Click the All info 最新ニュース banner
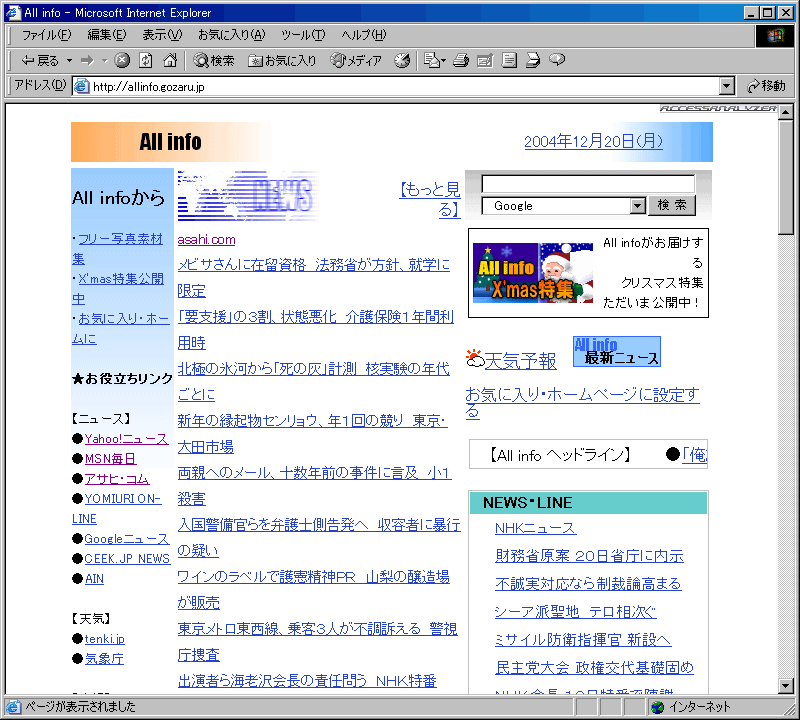 (617, 351)
